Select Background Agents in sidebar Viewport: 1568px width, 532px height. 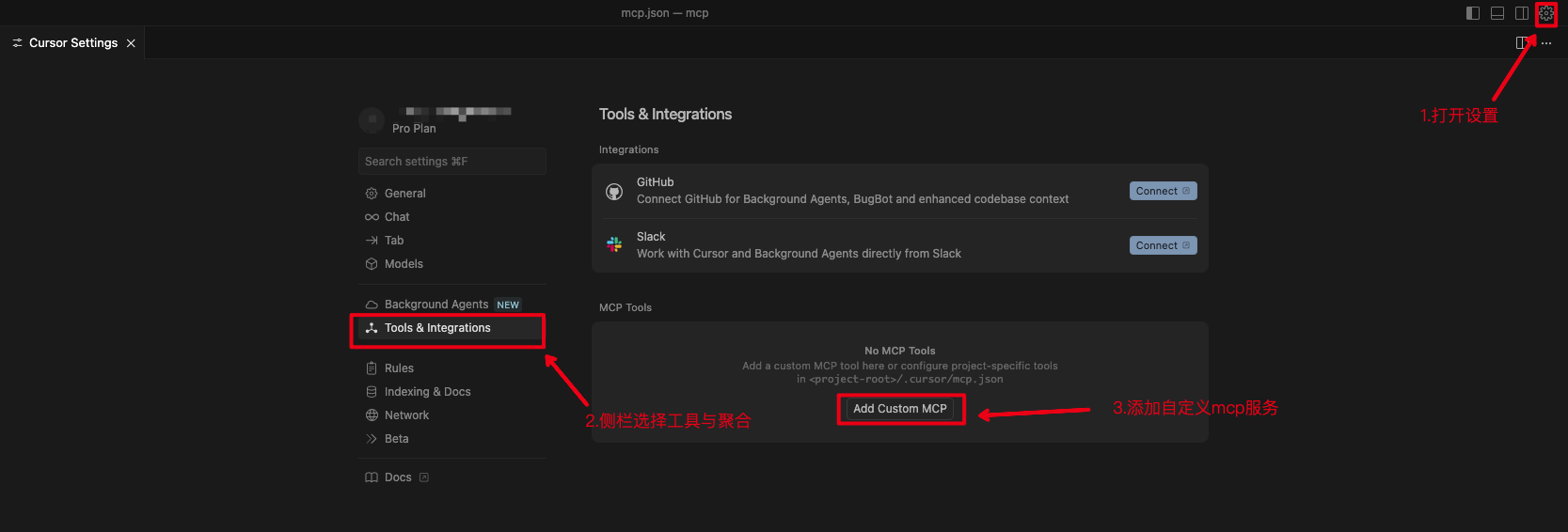[436, 305]
